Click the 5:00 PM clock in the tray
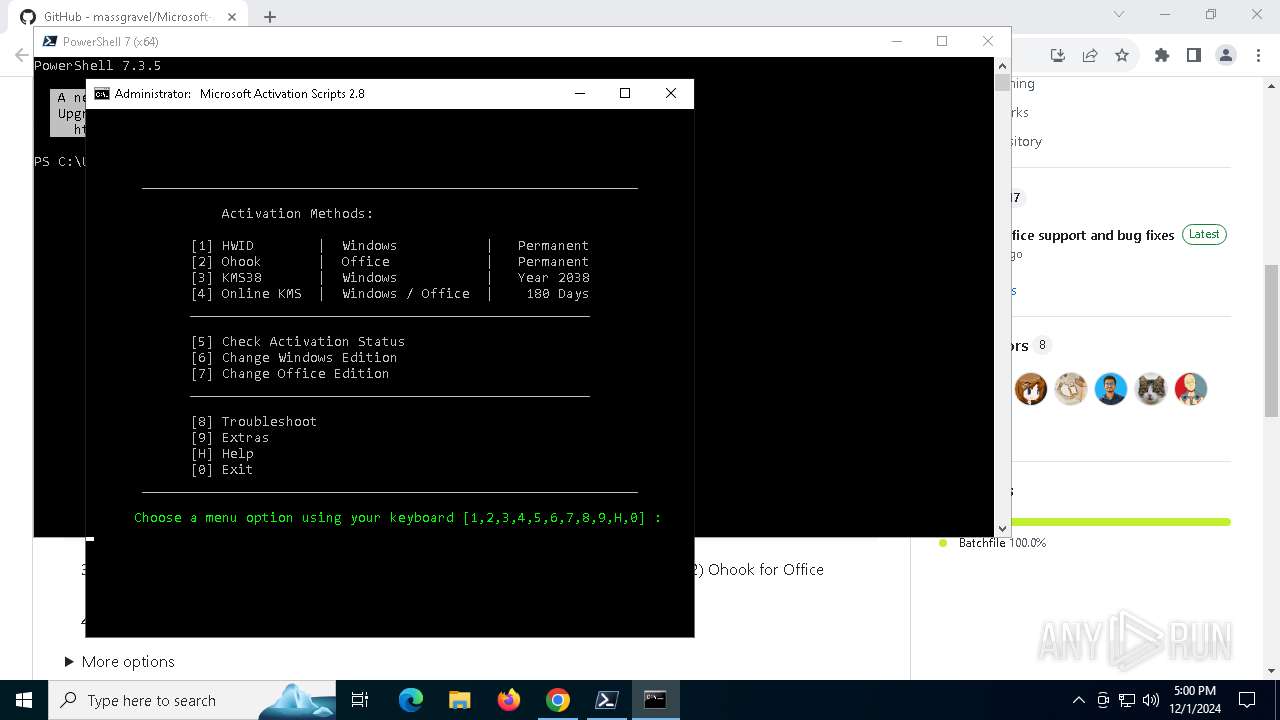1280x720 pixels. pyautogui.click(x=1195, y=691)
